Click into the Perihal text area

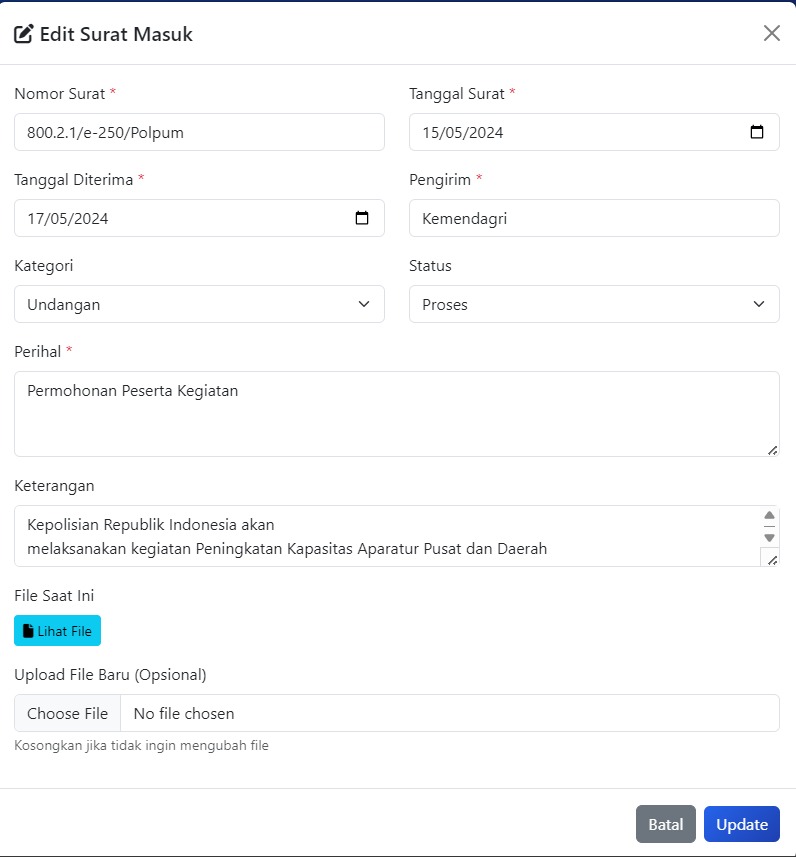pyautogui.click(x=396, y=414)
